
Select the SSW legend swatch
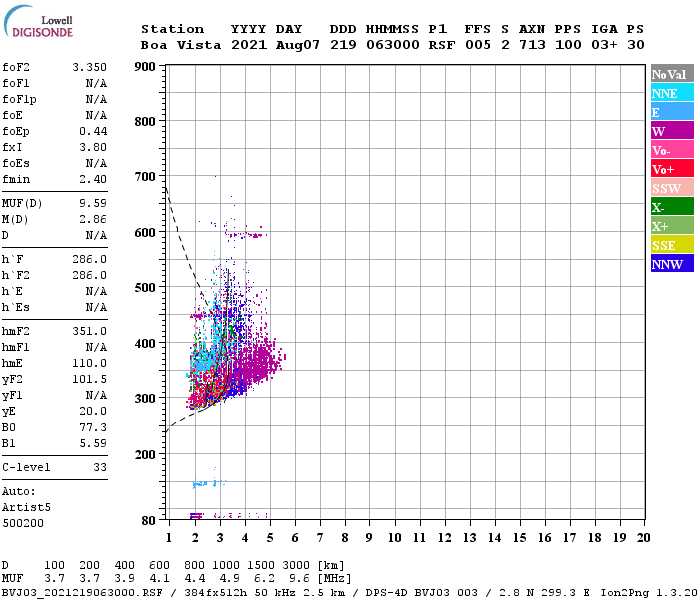pos(672,188)
